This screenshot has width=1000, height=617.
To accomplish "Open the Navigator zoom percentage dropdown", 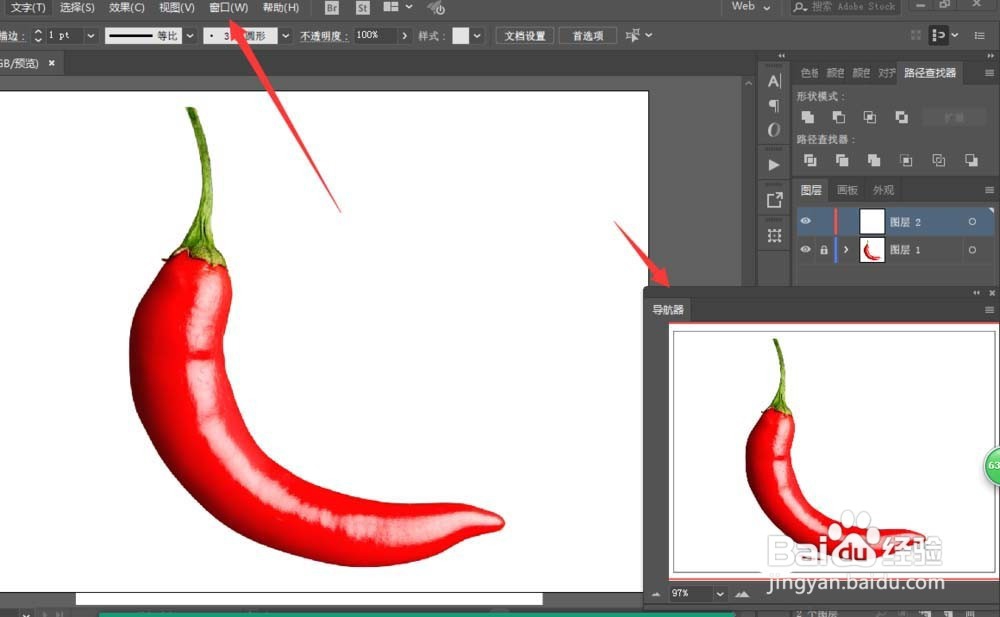I will click(x=720, y=594).
